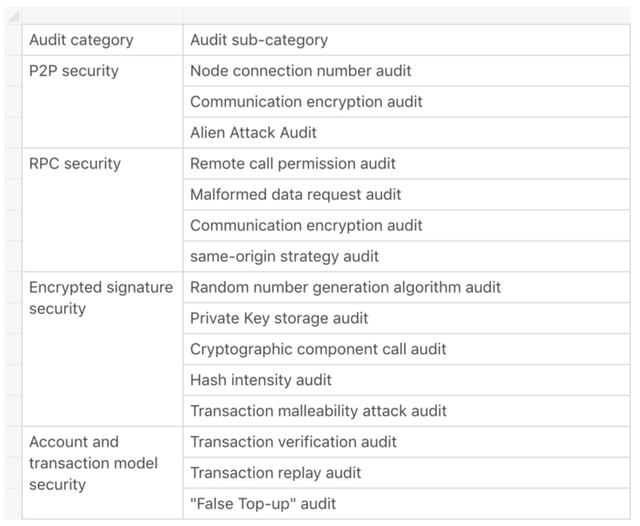Click the "Transaction malleability attack audit" cell
Viewport: 640px width, 526px height.
(407, 411)
